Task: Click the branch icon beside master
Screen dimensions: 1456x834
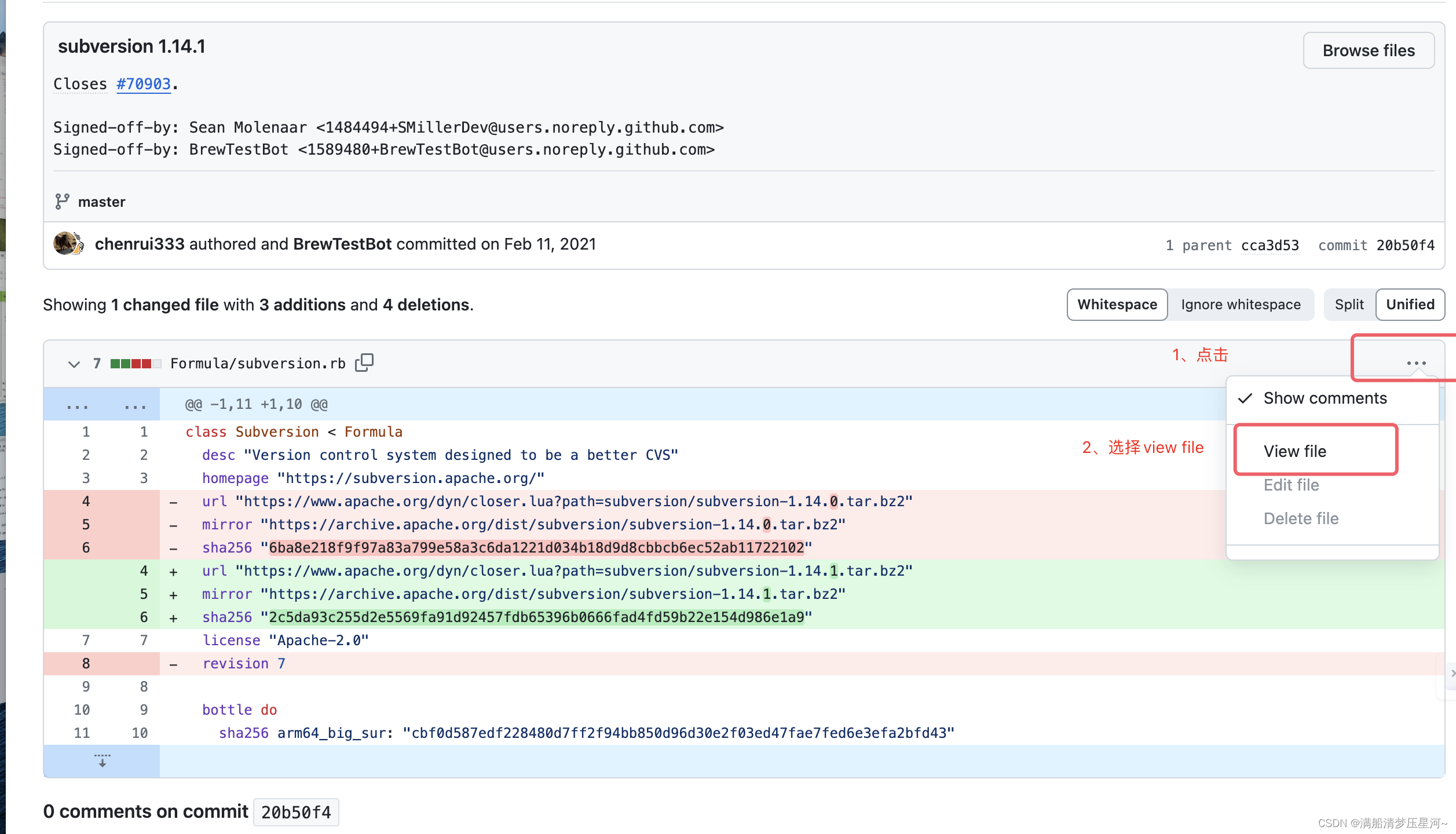Action: pos(64,202)
